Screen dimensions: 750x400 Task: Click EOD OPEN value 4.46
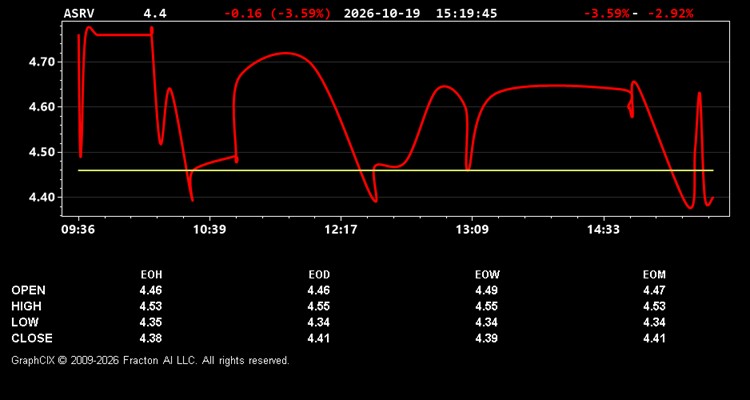[319, 290]
